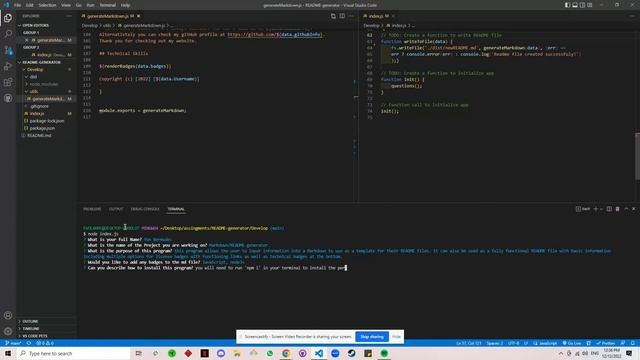Open Edit menu
This screenshot has height=360, width=640.
(29, 5)
